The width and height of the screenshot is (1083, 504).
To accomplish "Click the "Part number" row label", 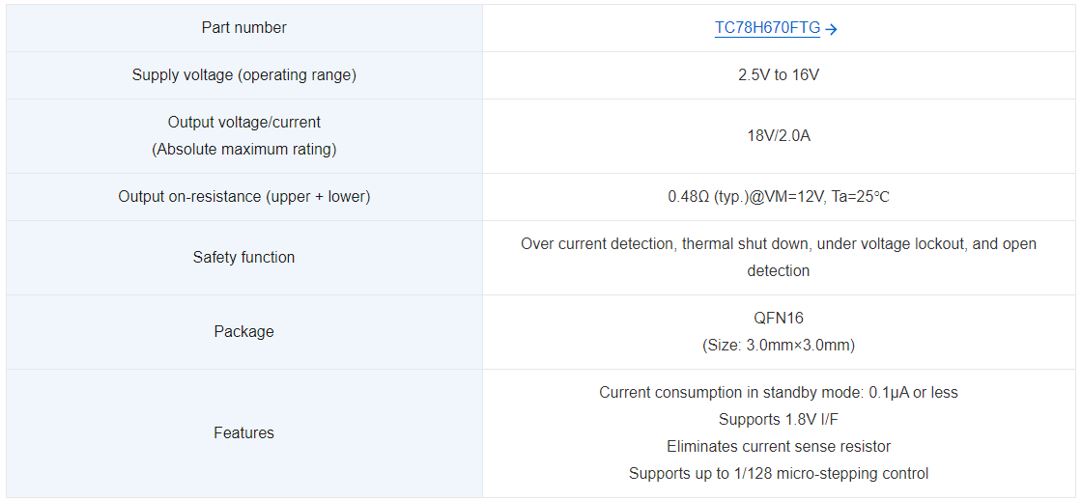I will tap(244, 28).
